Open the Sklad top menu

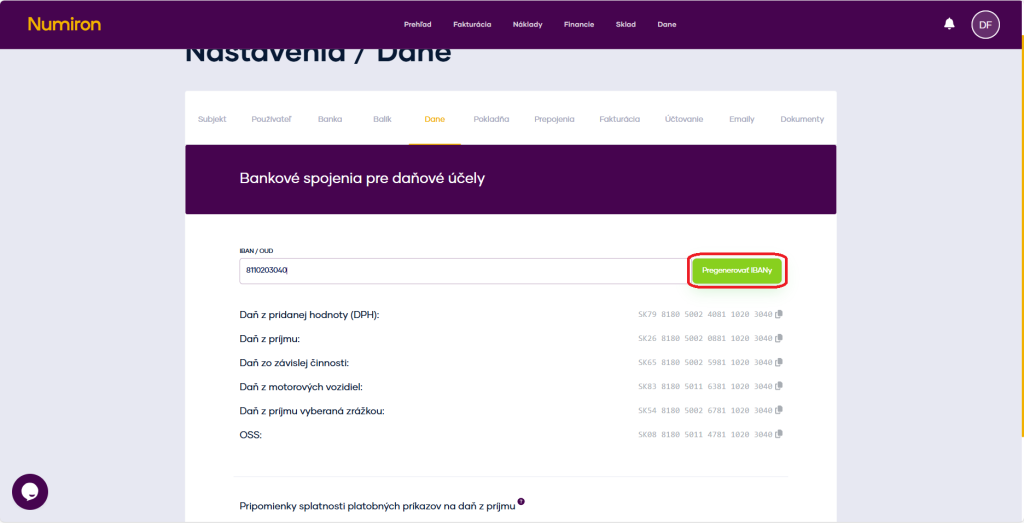625,25
